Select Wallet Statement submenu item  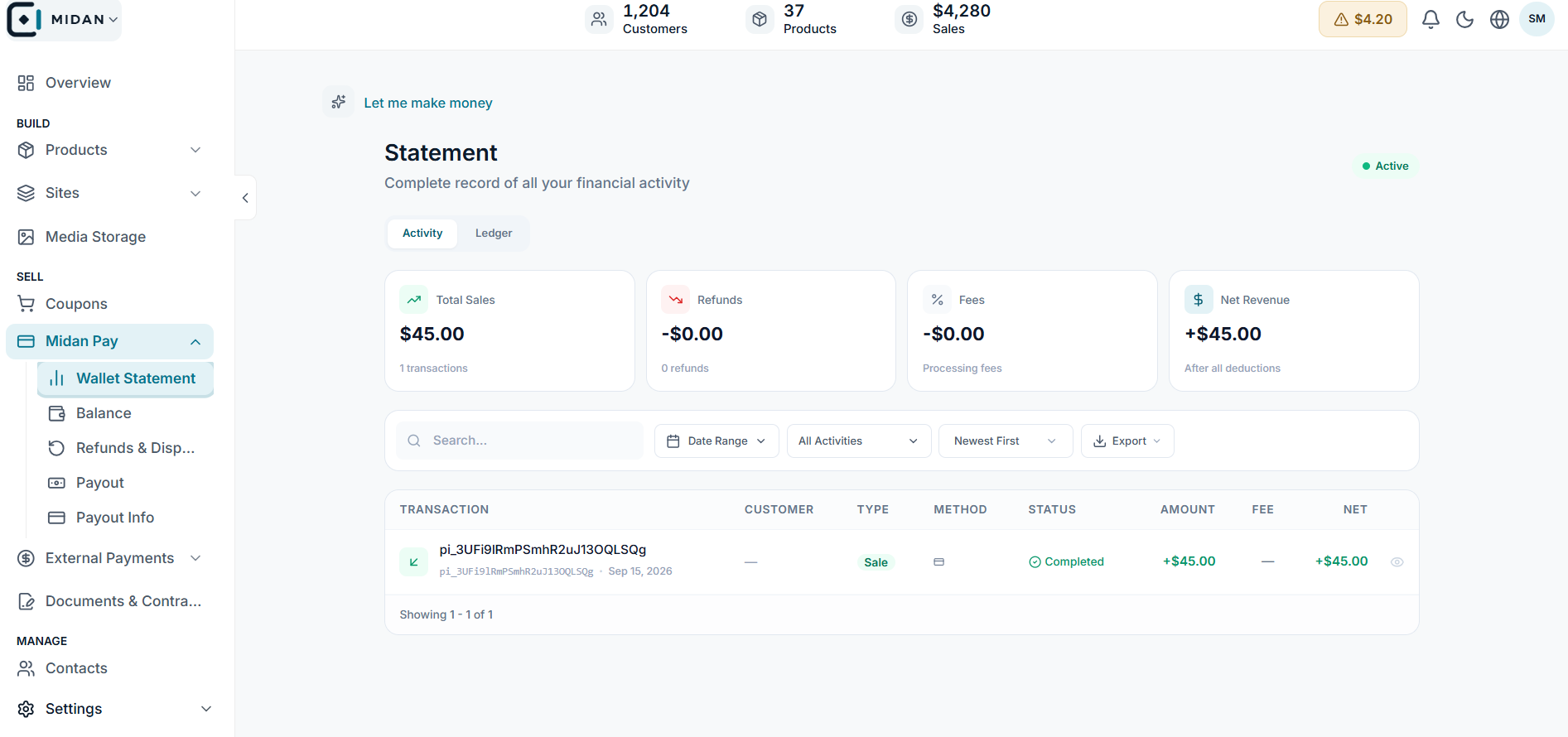[126, 378]
